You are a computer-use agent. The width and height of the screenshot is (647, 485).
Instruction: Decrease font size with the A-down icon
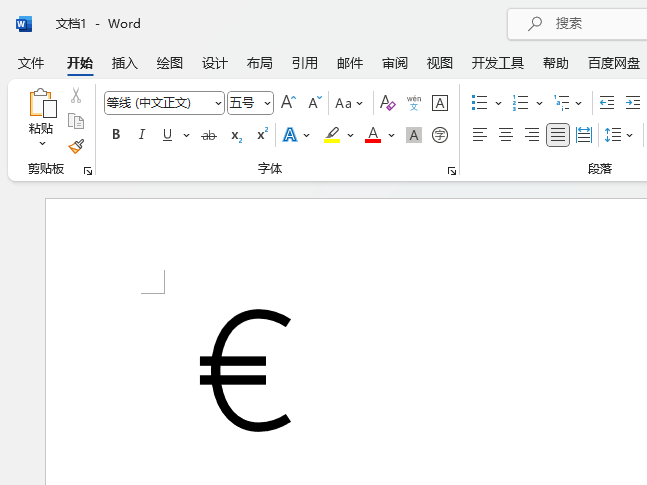coord(315,102)
